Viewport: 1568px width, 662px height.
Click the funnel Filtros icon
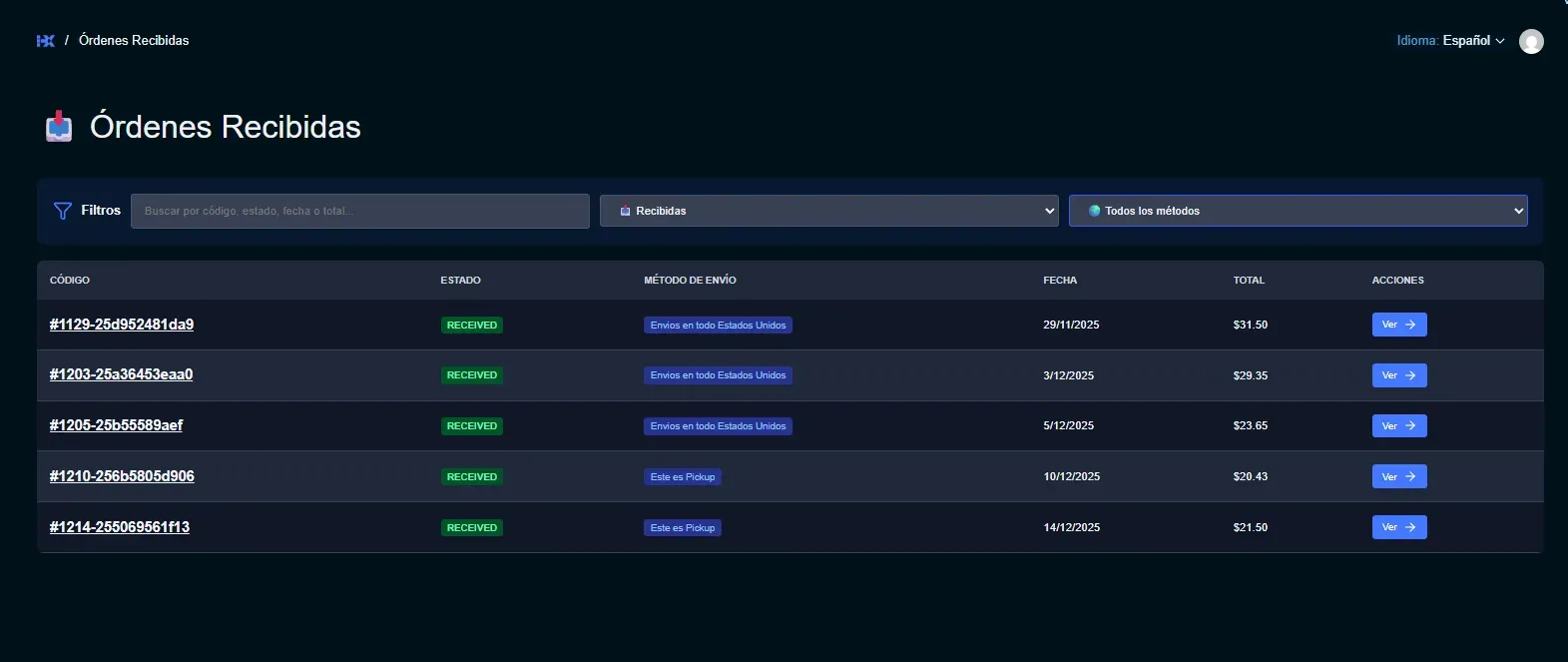pyautogui.click(x=62, y=211)
